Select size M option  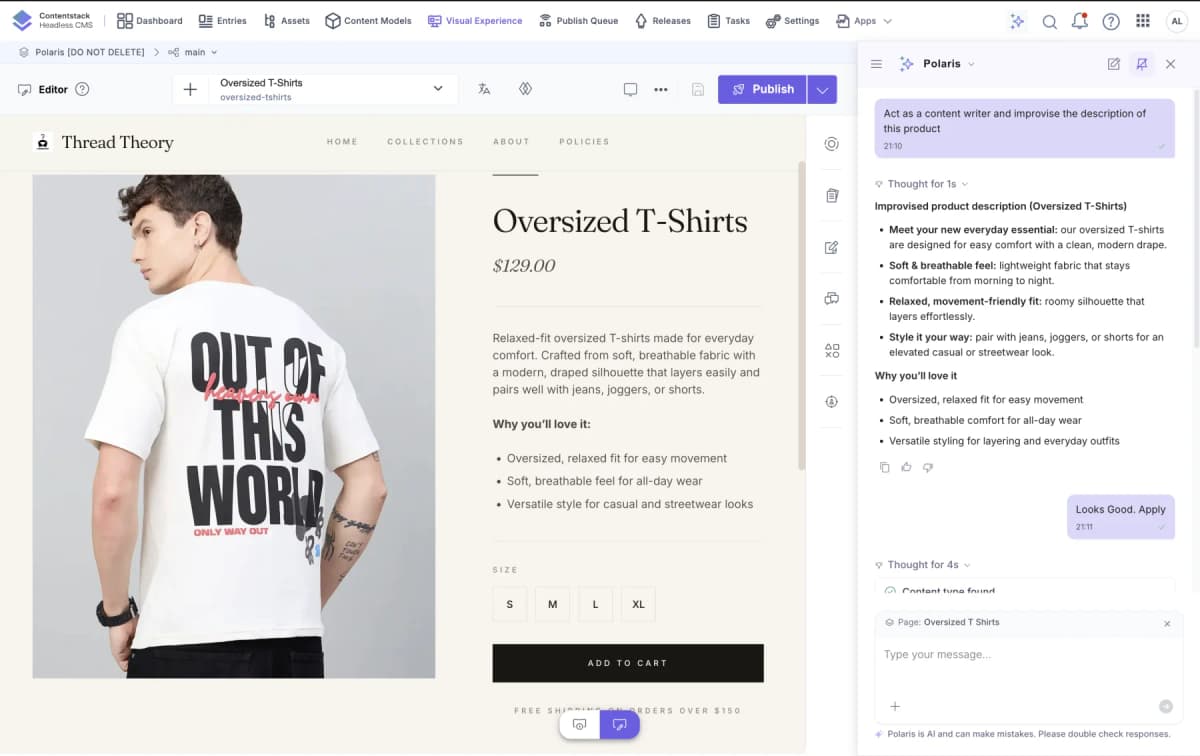tap(552, 604)
